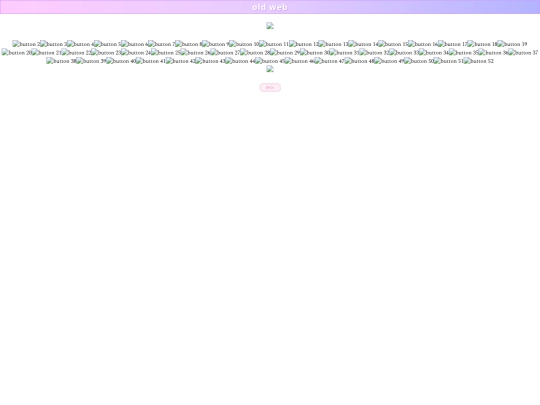This screenshot has width=540, height=405.
Task: Click the image labeled button 52
Action: pos(479,61)
